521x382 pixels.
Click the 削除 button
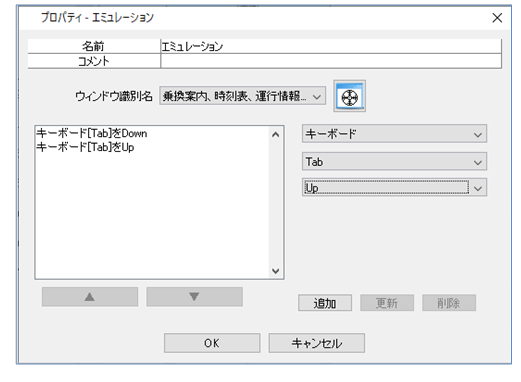[449, 303]
